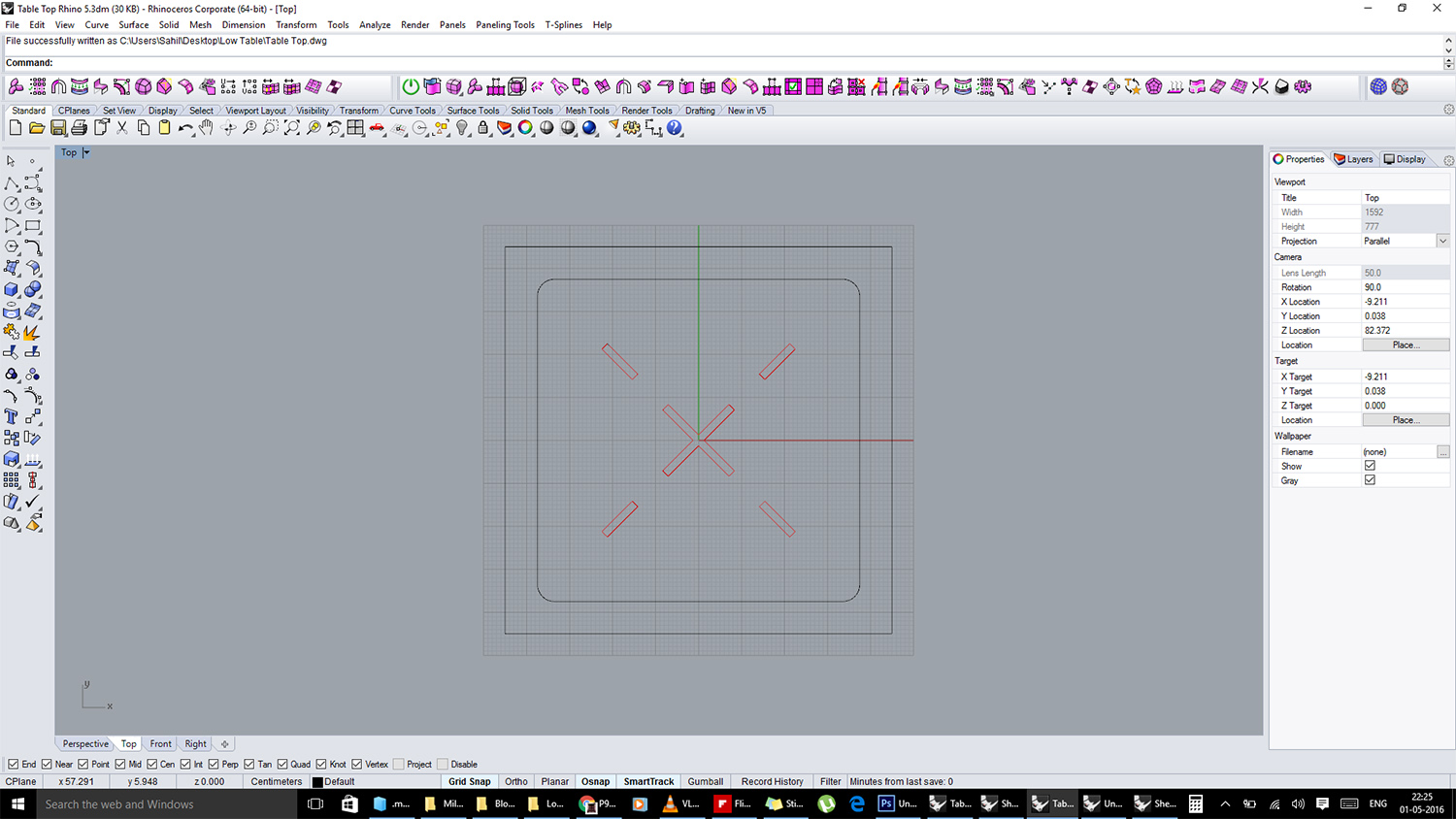Open the four-viewport layout icon
This screenshot has height=819, width=1456.
click(355, 128)
